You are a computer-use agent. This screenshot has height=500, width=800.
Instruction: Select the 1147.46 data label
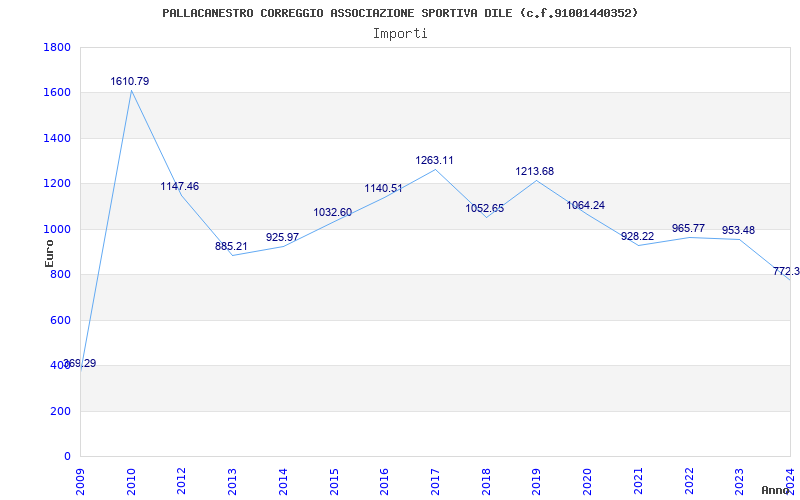pos(180,186)
